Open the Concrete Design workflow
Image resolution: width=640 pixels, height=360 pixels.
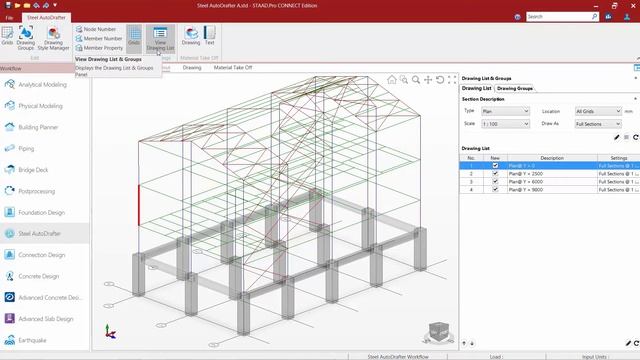[x=45, y=276]
